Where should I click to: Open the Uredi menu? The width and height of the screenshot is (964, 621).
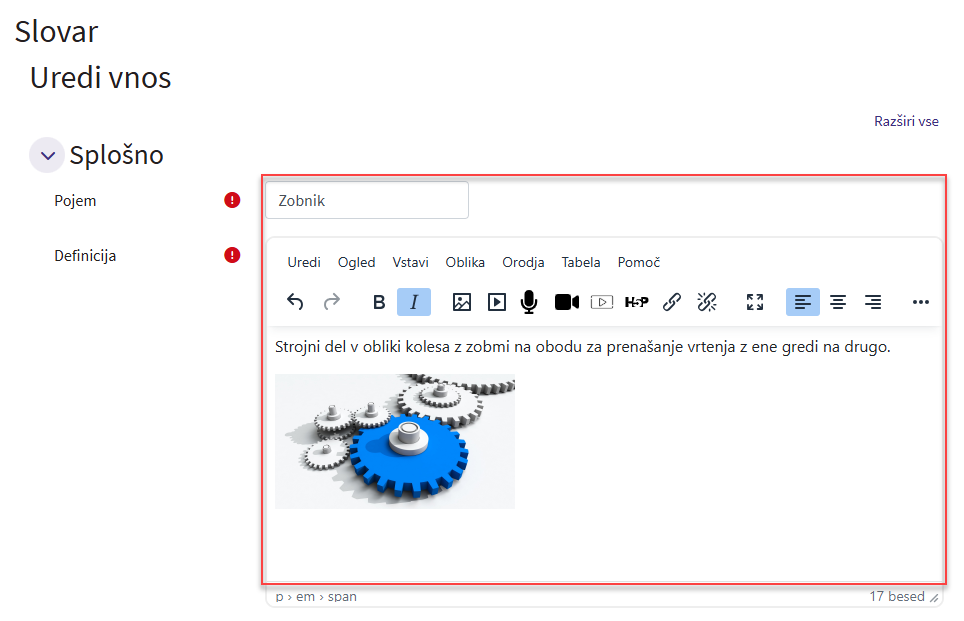click(x=304, y=263)
